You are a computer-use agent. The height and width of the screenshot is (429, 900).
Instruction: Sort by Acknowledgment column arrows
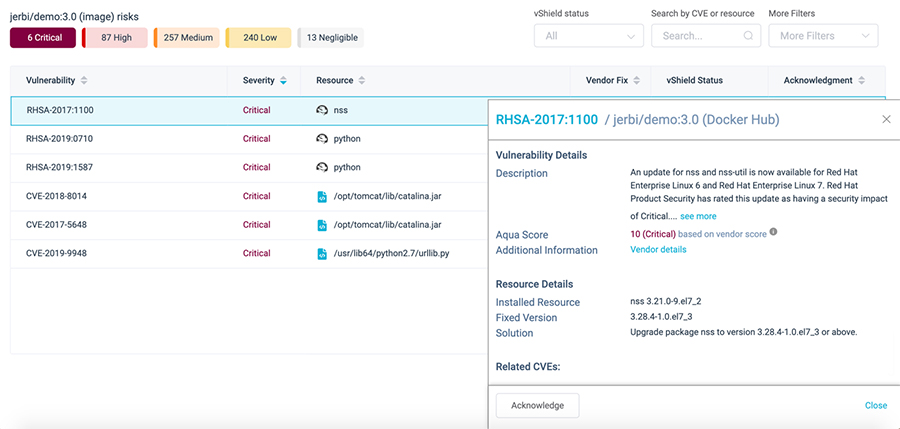[x=861, y=81]
